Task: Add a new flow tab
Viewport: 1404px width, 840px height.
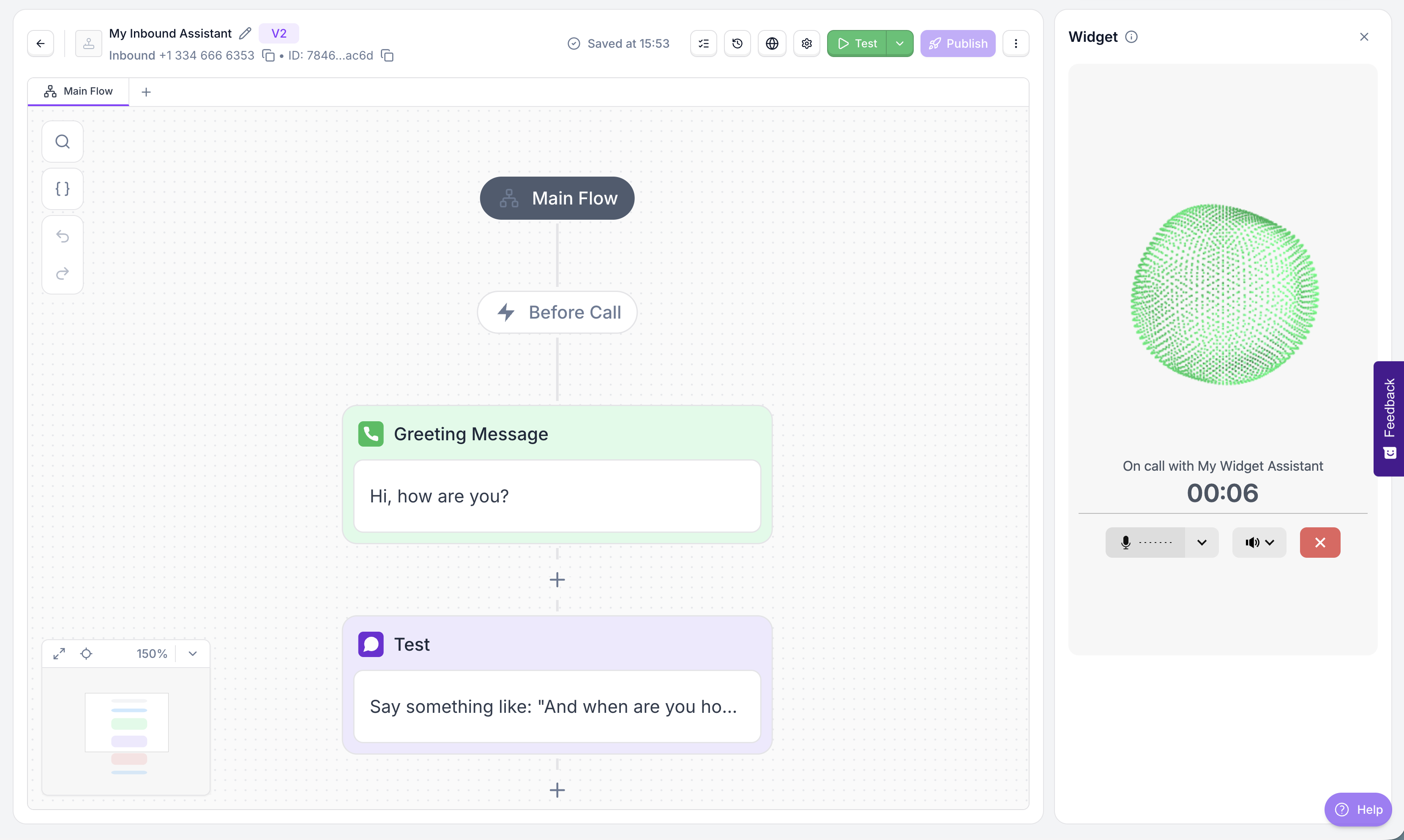Action: (146, 92)
